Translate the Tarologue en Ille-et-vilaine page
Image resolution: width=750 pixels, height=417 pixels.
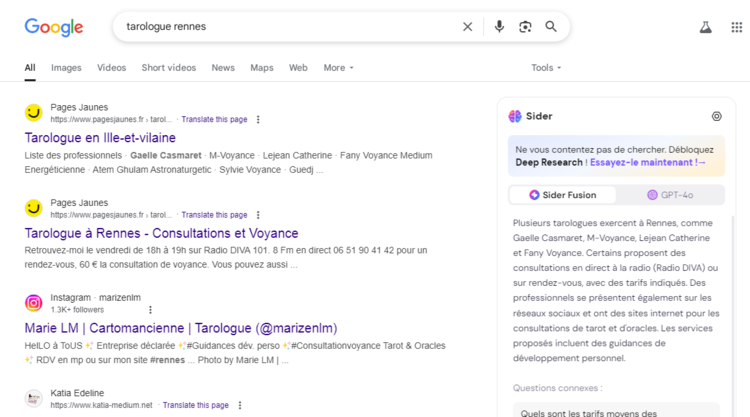point(214,120)
